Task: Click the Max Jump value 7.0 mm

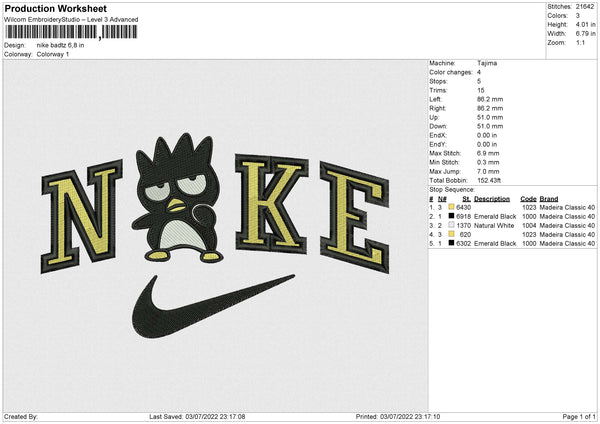Action: coord(488,171)
